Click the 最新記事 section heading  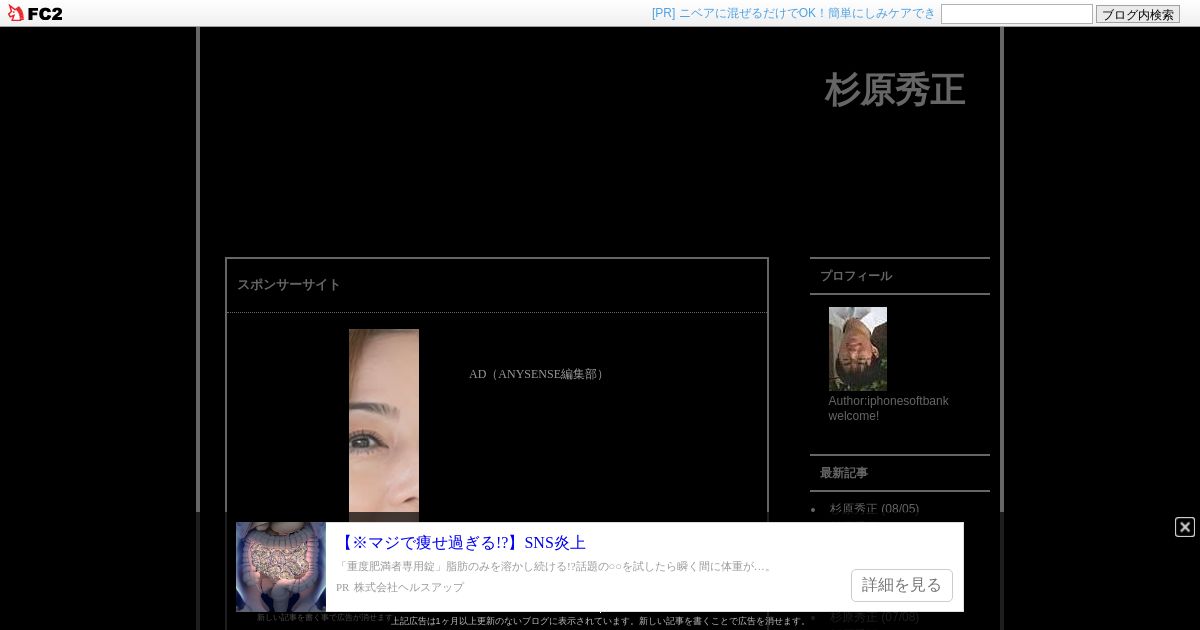click(844, 473)
